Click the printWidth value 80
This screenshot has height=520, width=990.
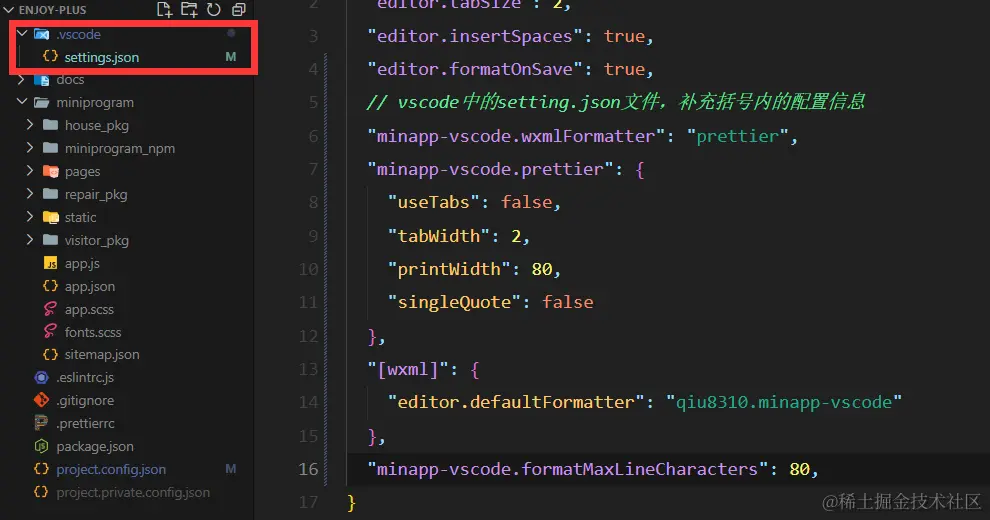click(542, 269)
